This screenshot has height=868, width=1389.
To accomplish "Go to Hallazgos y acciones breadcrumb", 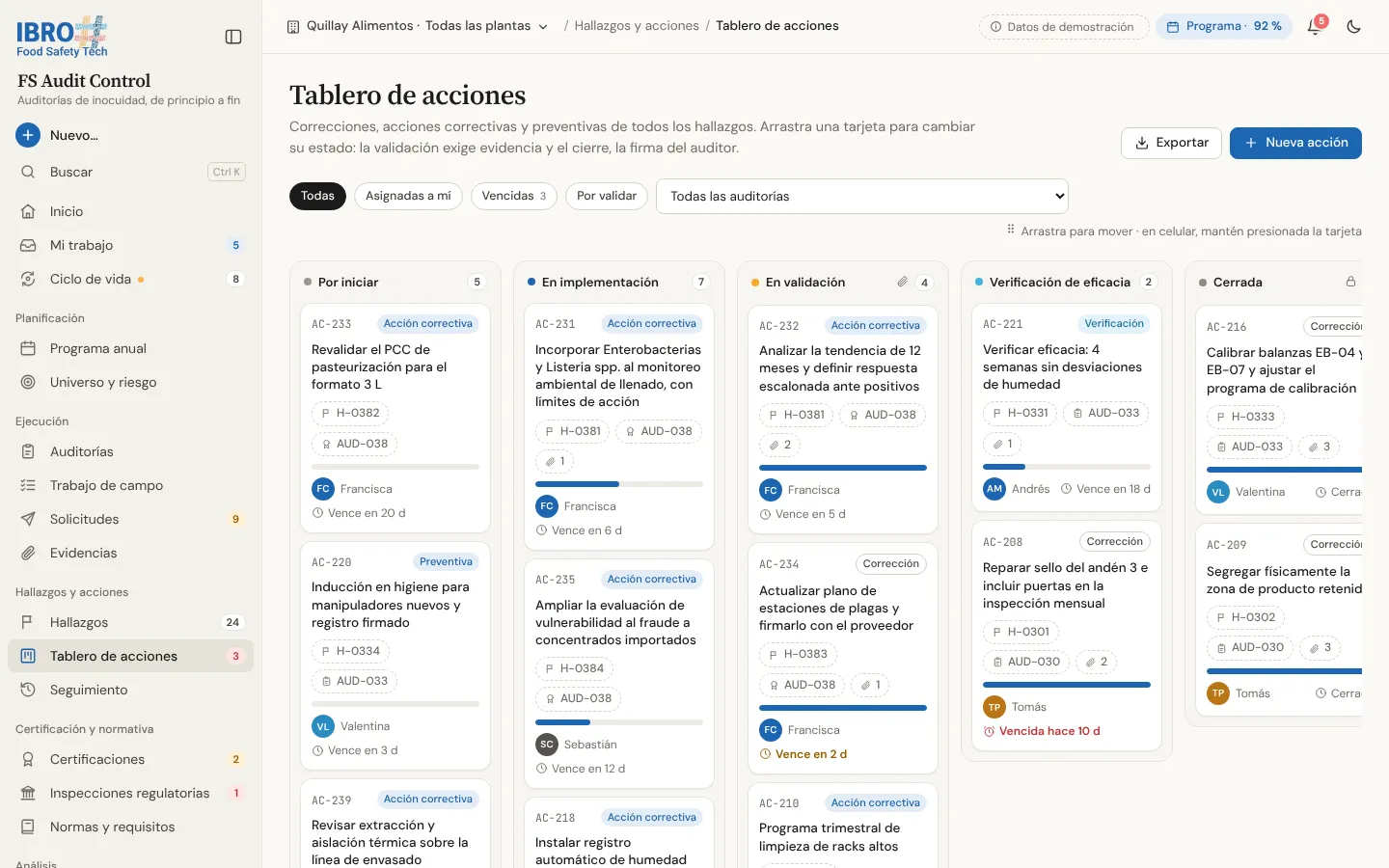I will 637,26.
